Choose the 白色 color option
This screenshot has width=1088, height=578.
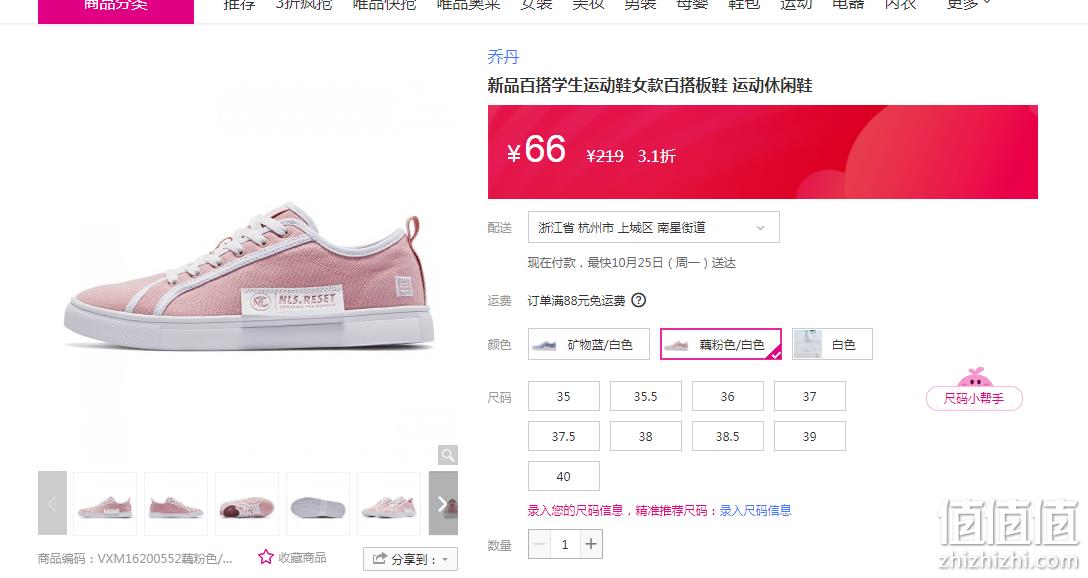832,344
